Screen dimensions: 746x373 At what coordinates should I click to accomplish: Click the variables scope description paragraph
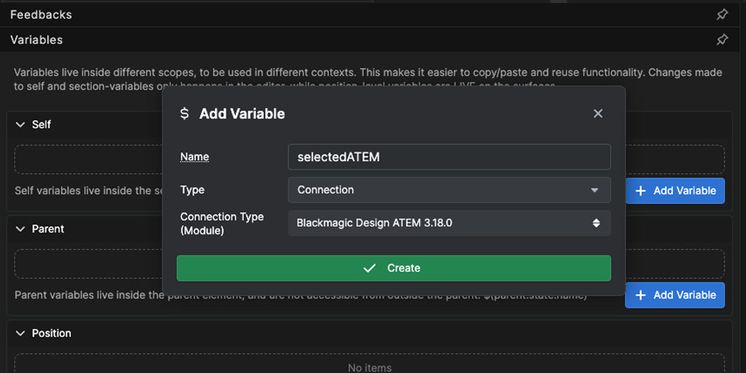368,79
